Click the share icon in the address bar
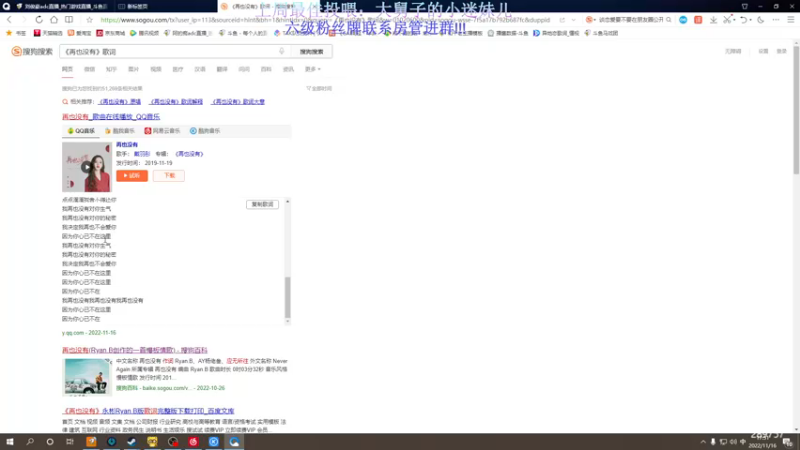This screenshot has height=450, width=800. (x=562, y=20)
